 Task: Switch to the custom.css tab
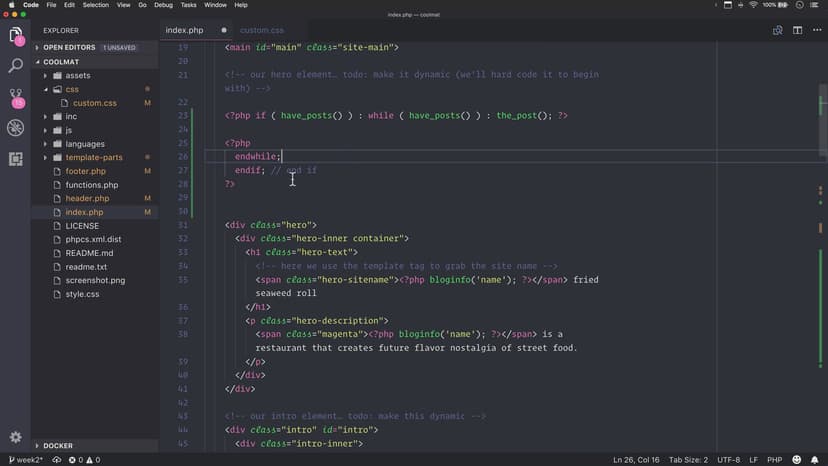pos(262,30)
